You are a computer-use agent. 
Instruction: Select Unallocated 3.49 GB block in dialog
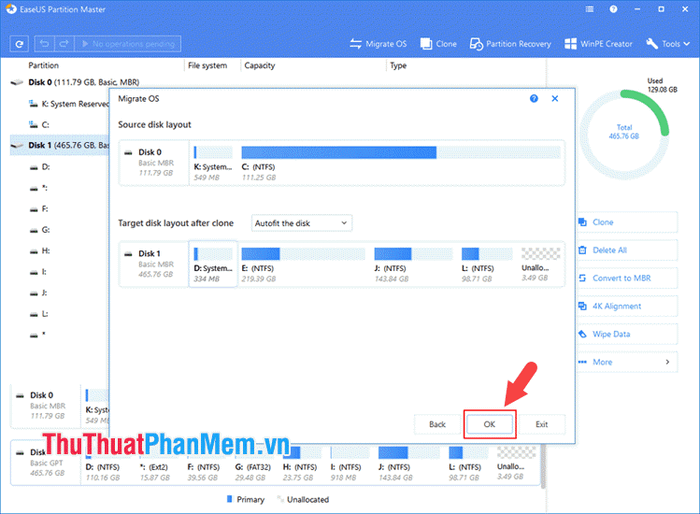click(540, 264)
